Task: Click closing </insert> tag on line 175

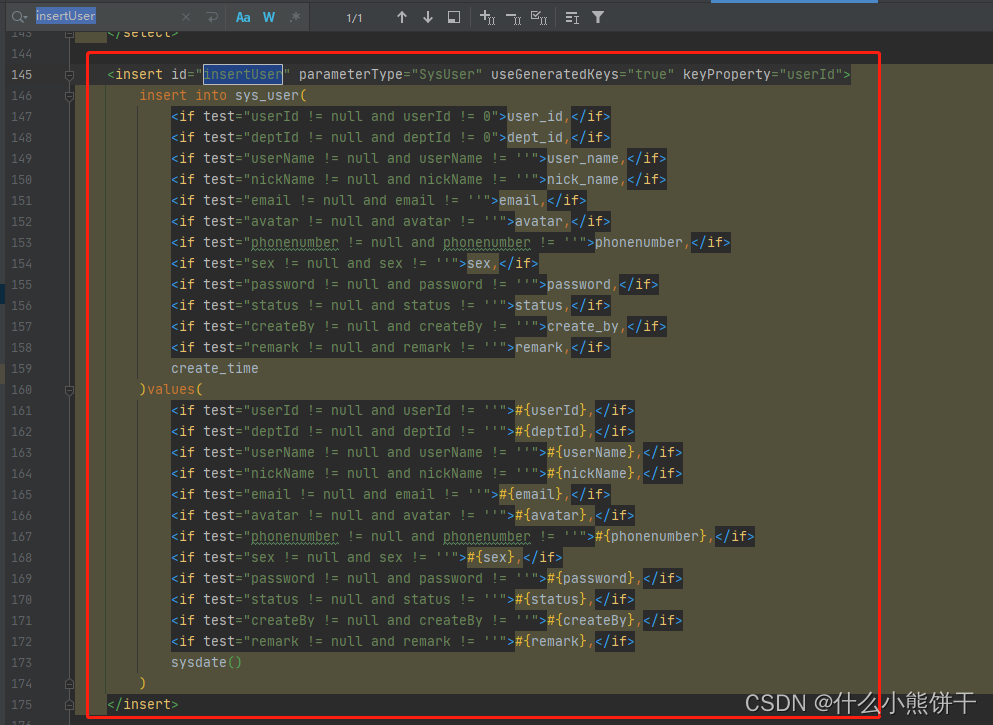Action: 143,704
